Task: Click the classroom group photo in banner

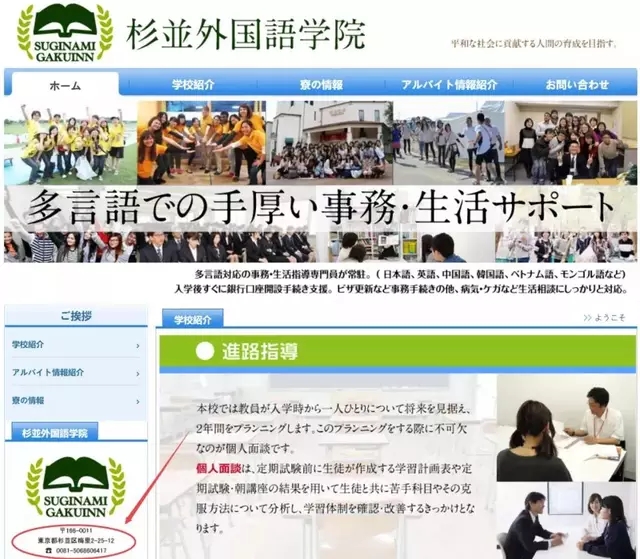Action: point(571,143)
